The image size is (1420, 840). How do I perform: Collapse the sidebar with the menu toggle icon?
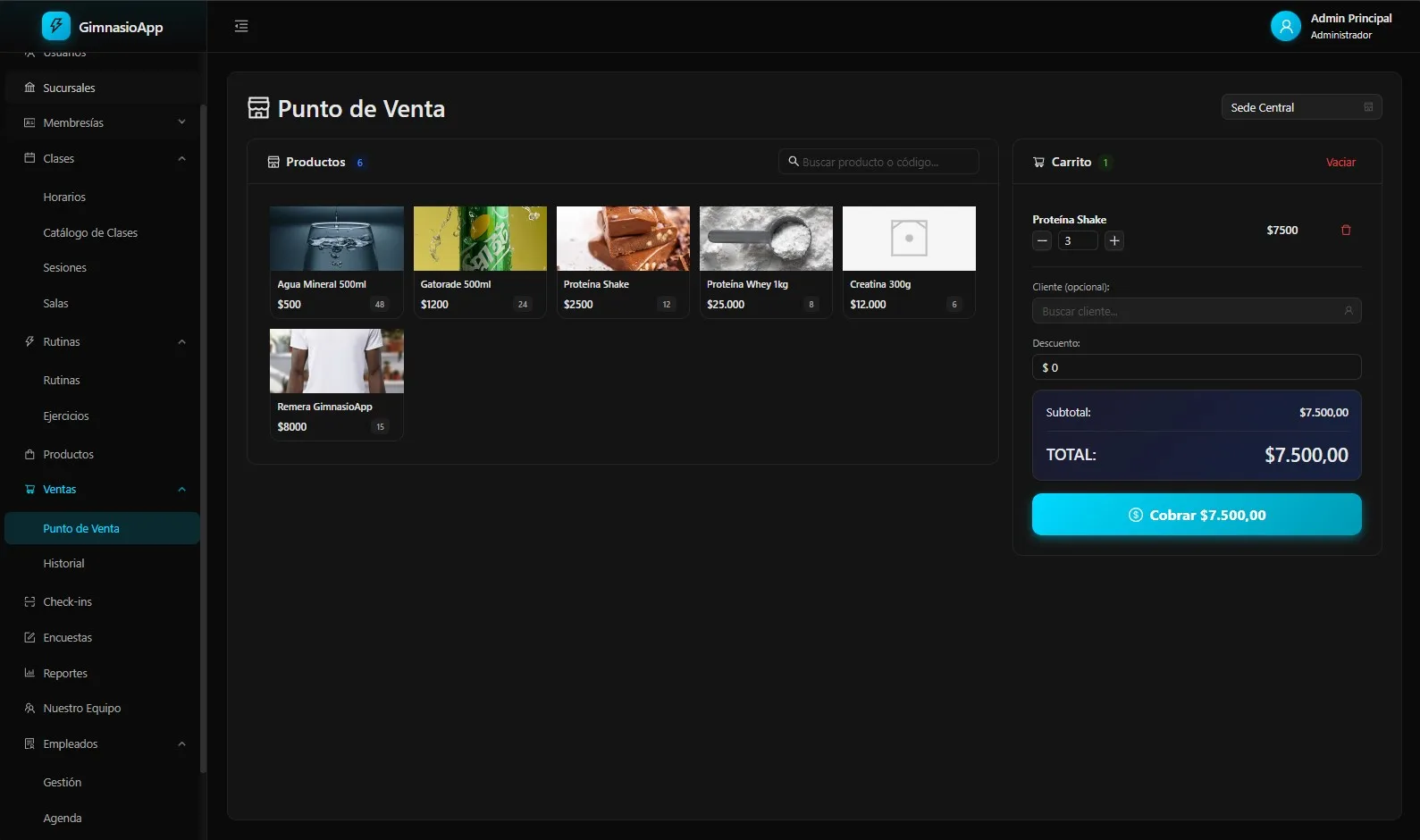pyautogui.click(x=241, y=26)
